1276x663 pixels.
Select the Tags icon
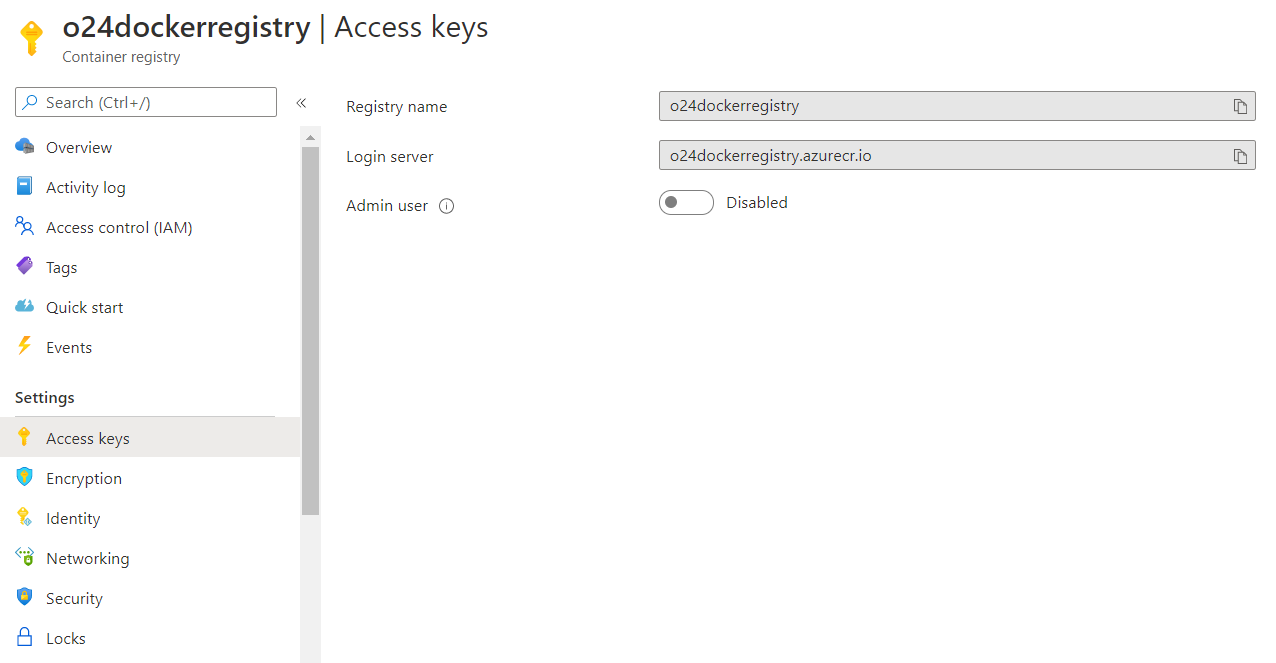click(x=24, y=267)
